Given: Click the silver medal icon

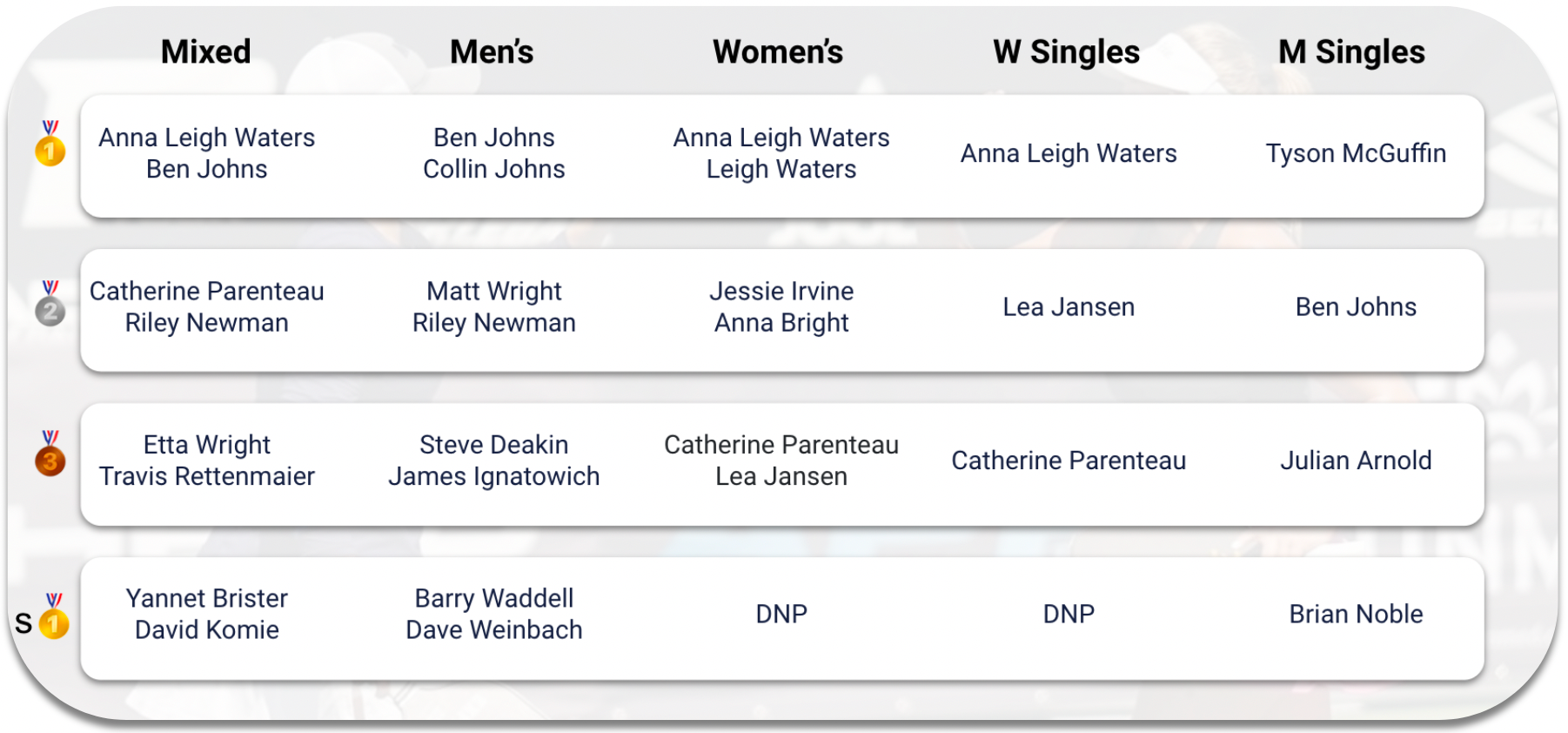Looking at the screenshot, I should click(50, 303).
